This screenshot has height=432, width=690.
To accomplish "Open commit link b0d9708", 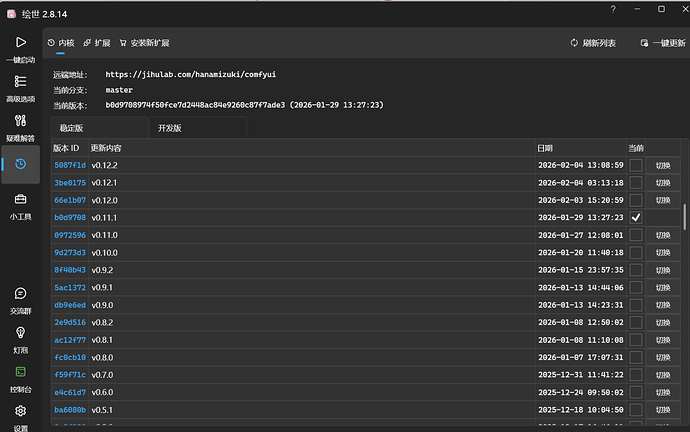I will [70, 218].
